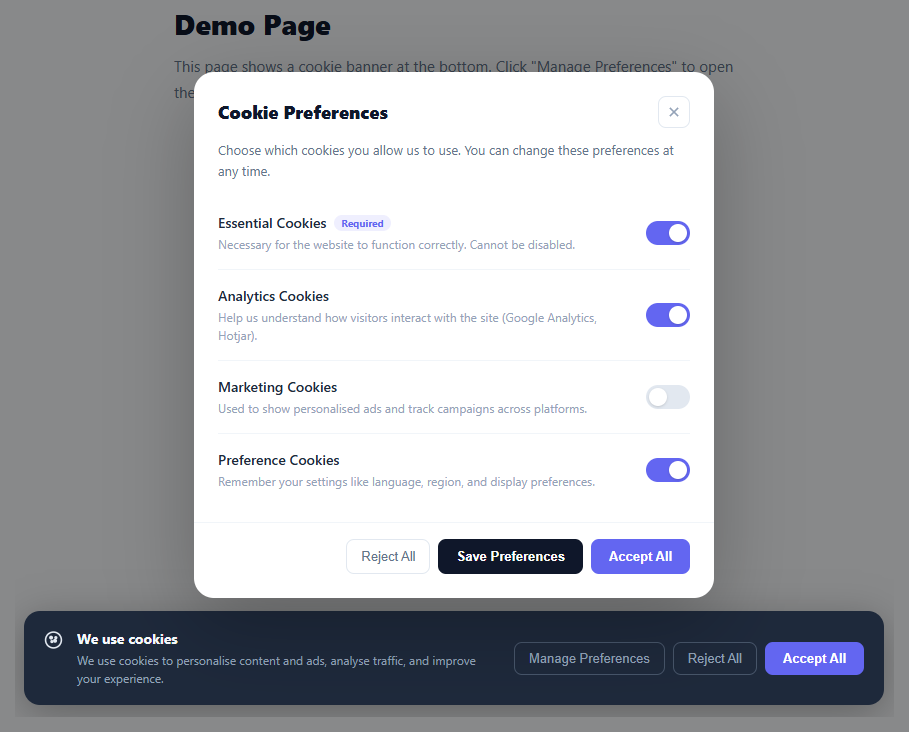Image resolution: width=909 pixels, height=732 pixels.
Task: Click the Demo Page heading
Action: (252, 26)
